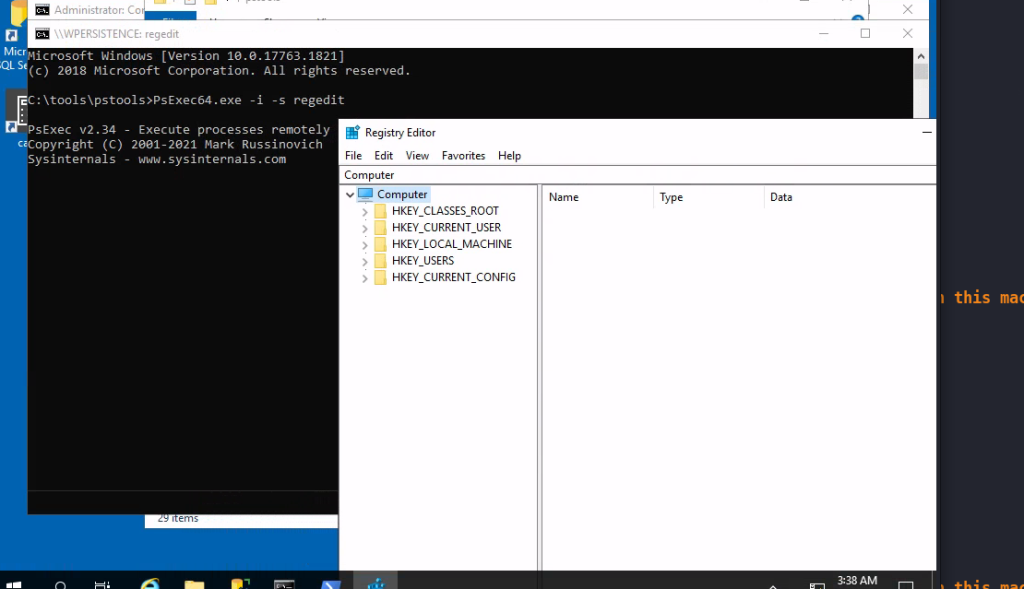
Task: Click the Registry Editor address bar showing Computer
Action: click(x=637, y=175)
